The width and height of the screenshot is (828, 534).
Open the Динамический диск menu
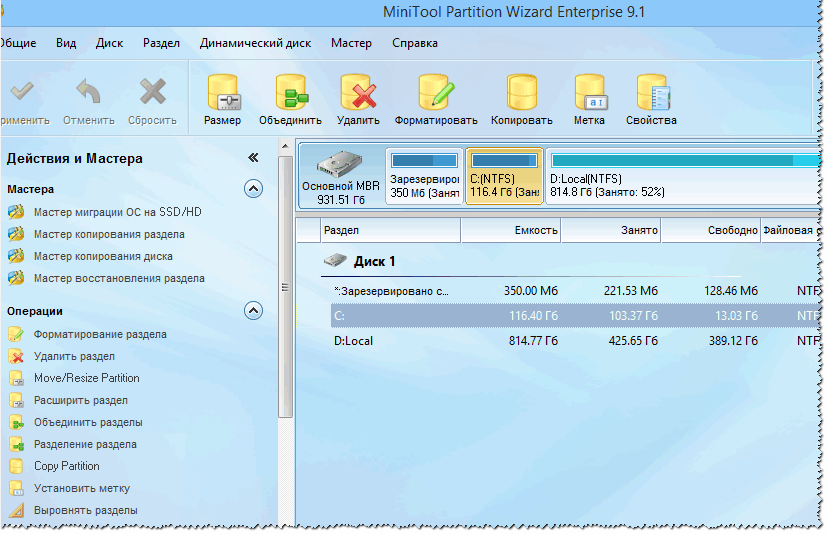(x=256, y=43)
